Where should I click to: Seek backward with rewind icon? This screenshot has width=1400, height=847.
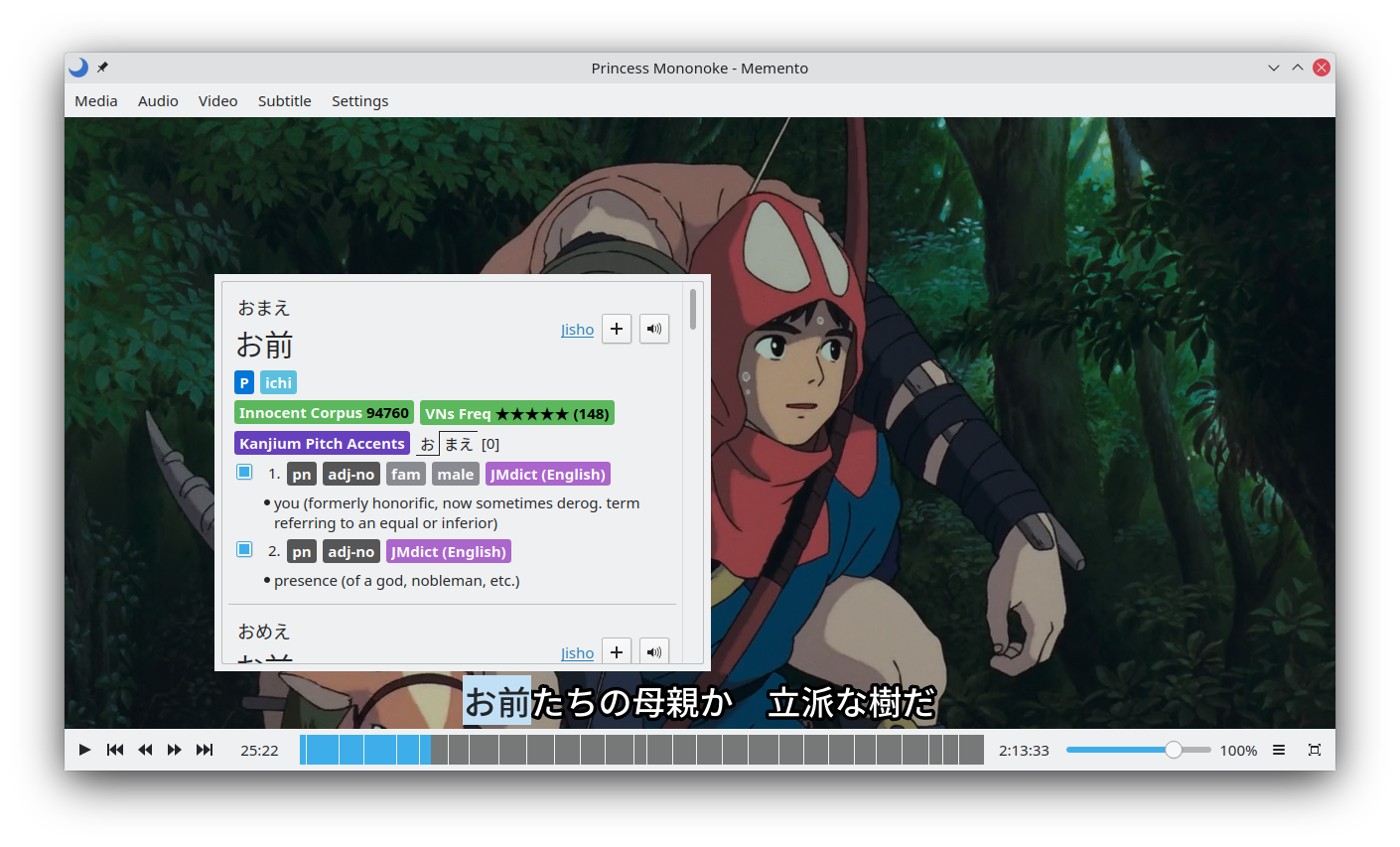point(145,750)
